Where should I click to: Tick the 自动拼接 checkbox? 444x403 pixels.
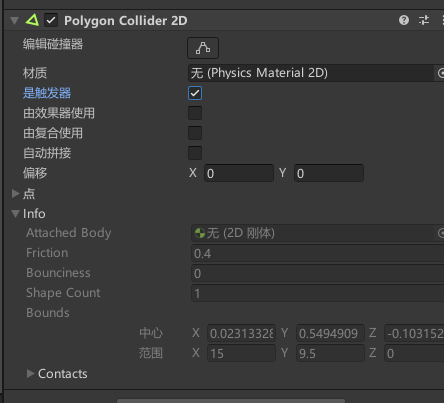(x=195, y=153)
